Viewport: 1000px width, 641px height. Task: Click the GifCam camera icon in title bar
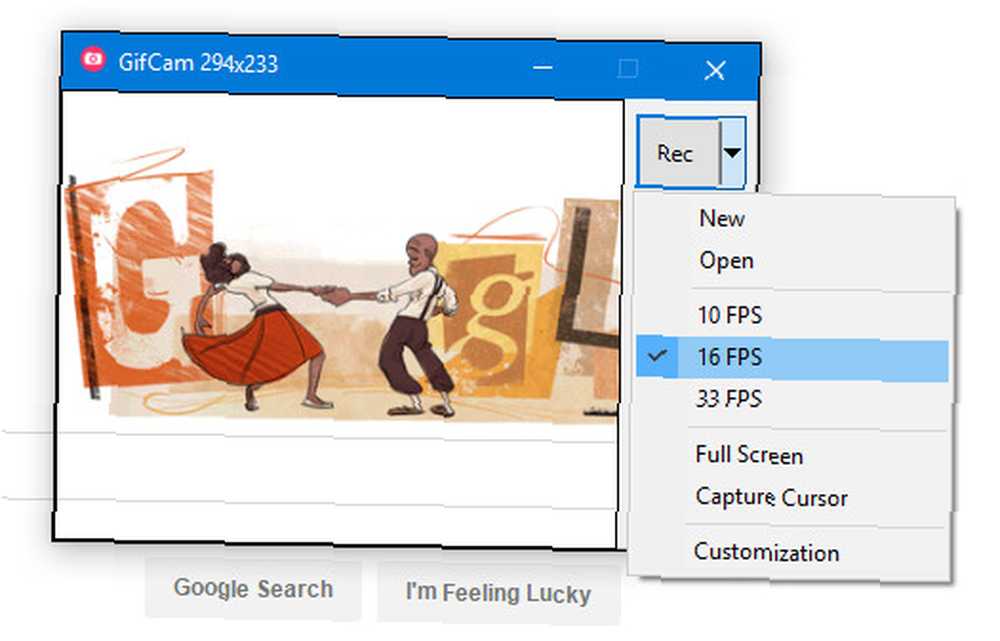[93, 59]
